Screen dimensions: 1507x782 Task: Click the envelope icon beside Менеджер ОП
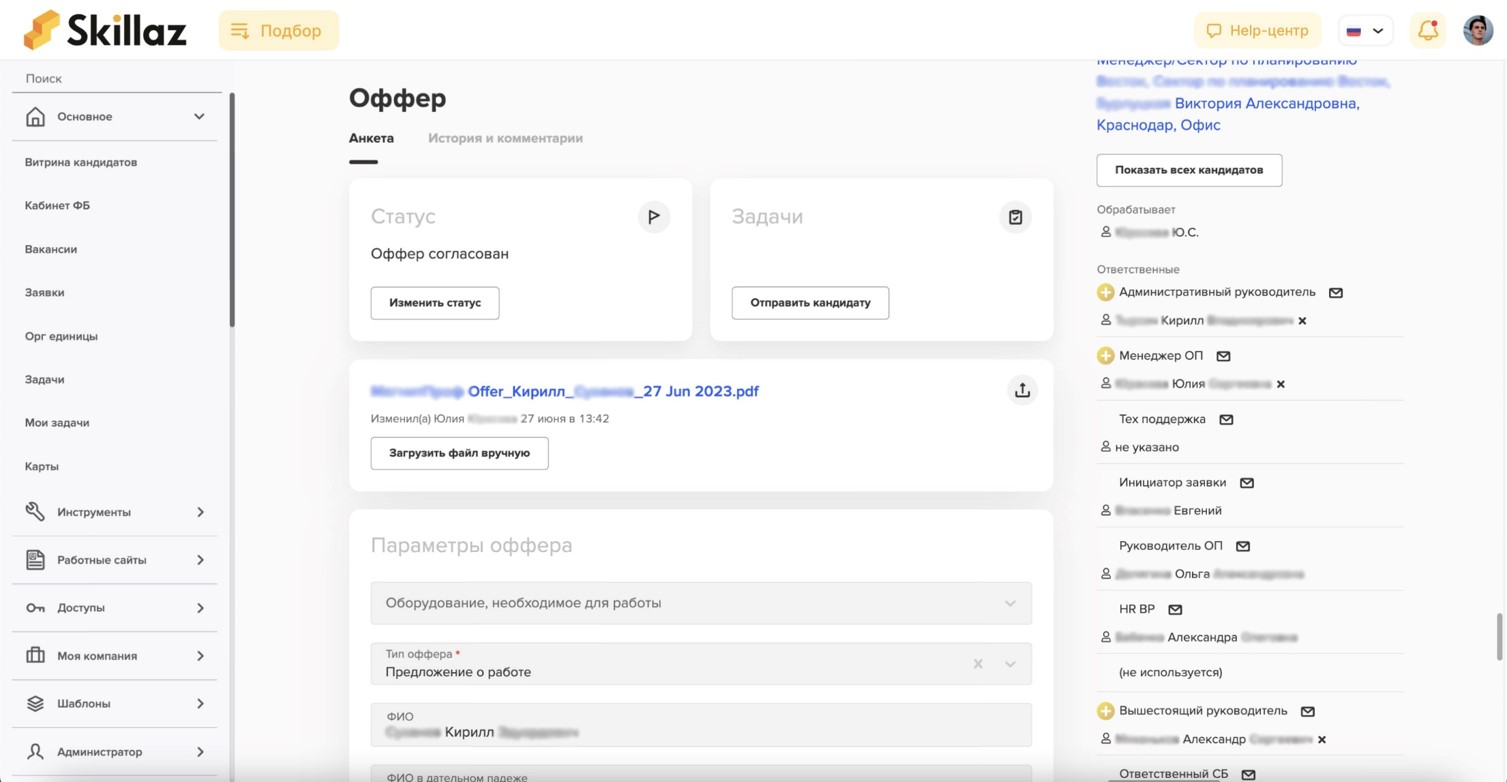coord(1224,355)
